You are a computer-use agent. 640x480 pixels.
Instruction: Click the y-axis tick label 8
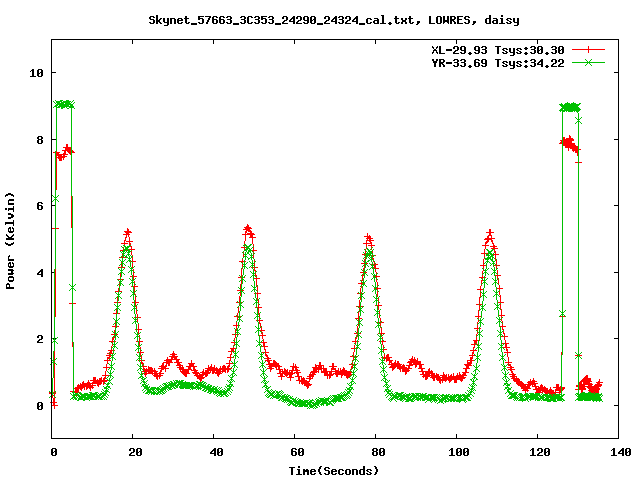[40, 140]
